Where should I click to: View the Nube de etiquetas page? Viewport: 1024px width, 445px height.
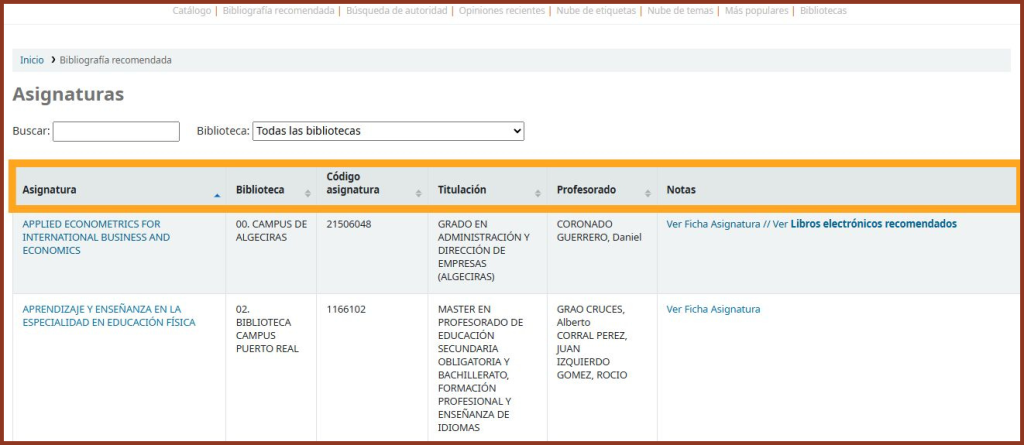coord(597,10)
